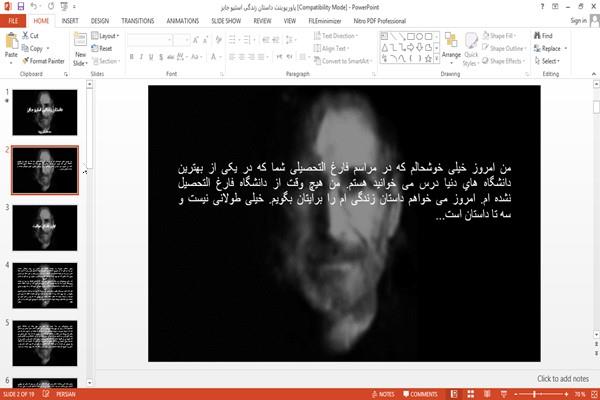This screenshot has width=600, height=400.
Task: Click the spell check icon in status bar
Action: (46, 393)
